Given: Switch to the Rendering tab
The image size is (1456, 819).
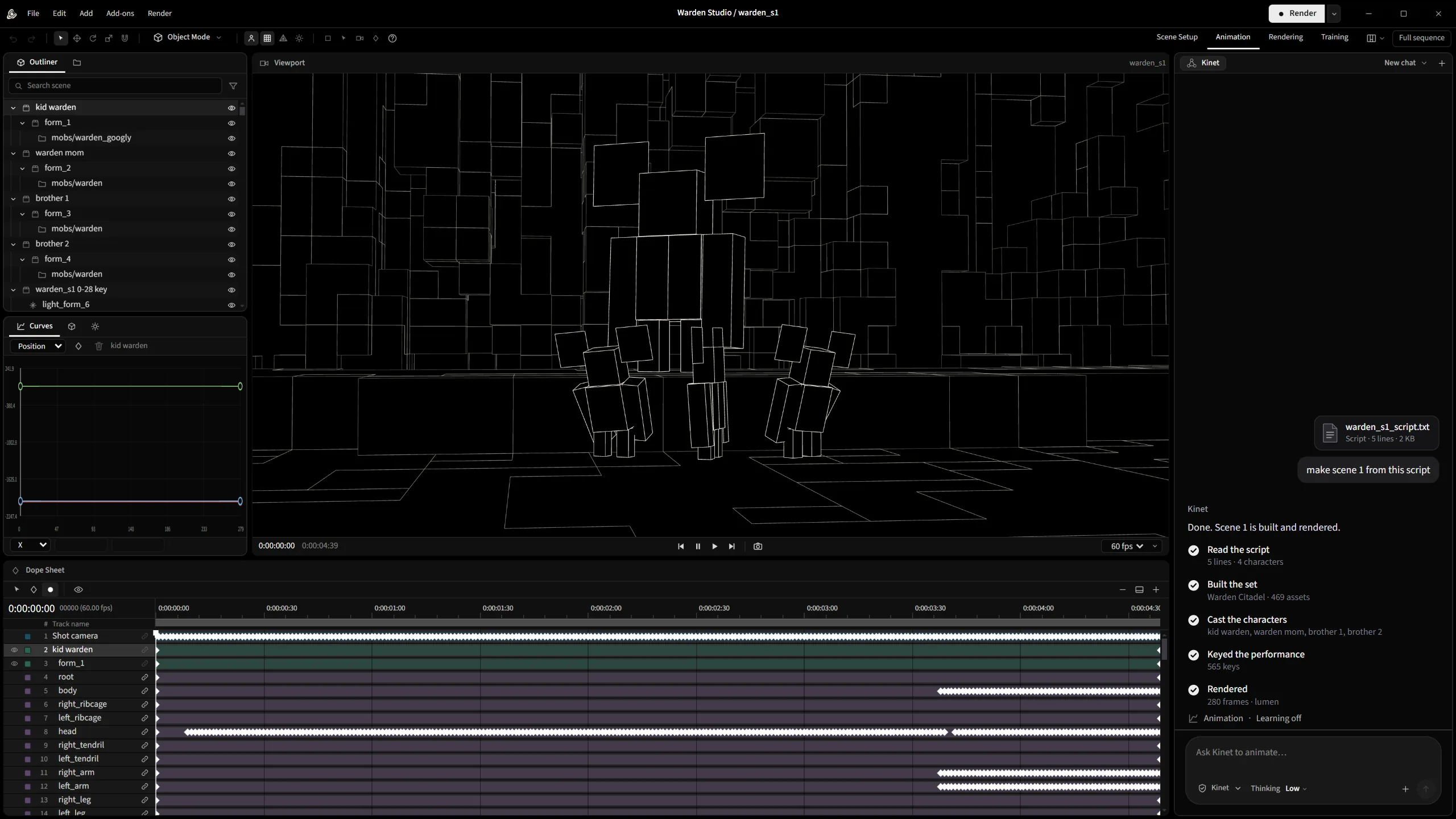Looking at the screenshot, I should tap(1285, 38).
